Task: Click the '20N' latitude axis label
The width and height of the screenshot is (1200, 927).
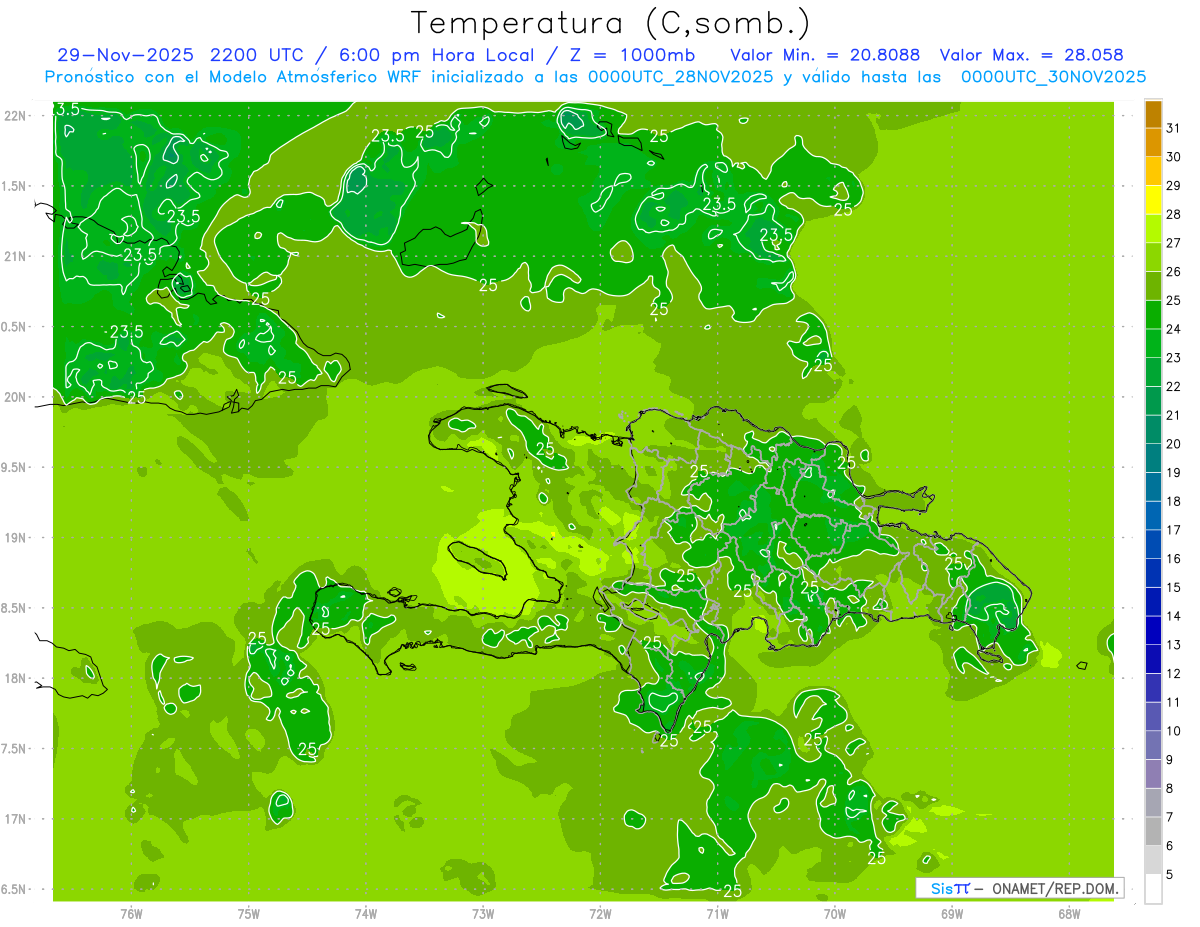Action: pos(15,397)
